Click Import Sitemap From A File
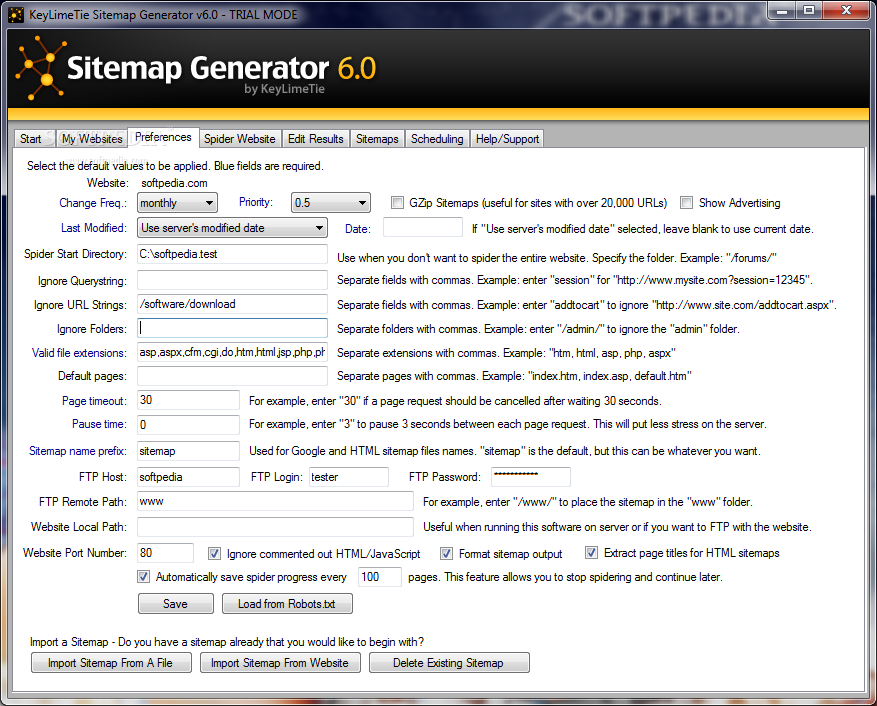Viewport: 877px width, 706px height. pyautogui.click(x=111, y=662)
